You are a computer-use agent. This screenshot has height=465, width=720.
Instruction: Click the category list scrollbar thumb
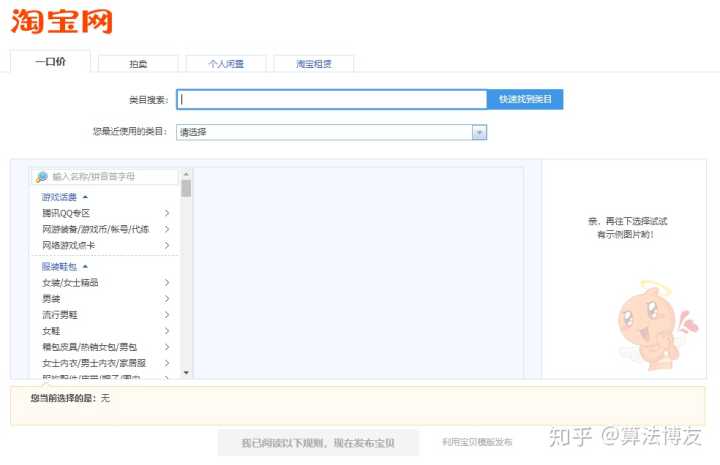click(186, 188)
